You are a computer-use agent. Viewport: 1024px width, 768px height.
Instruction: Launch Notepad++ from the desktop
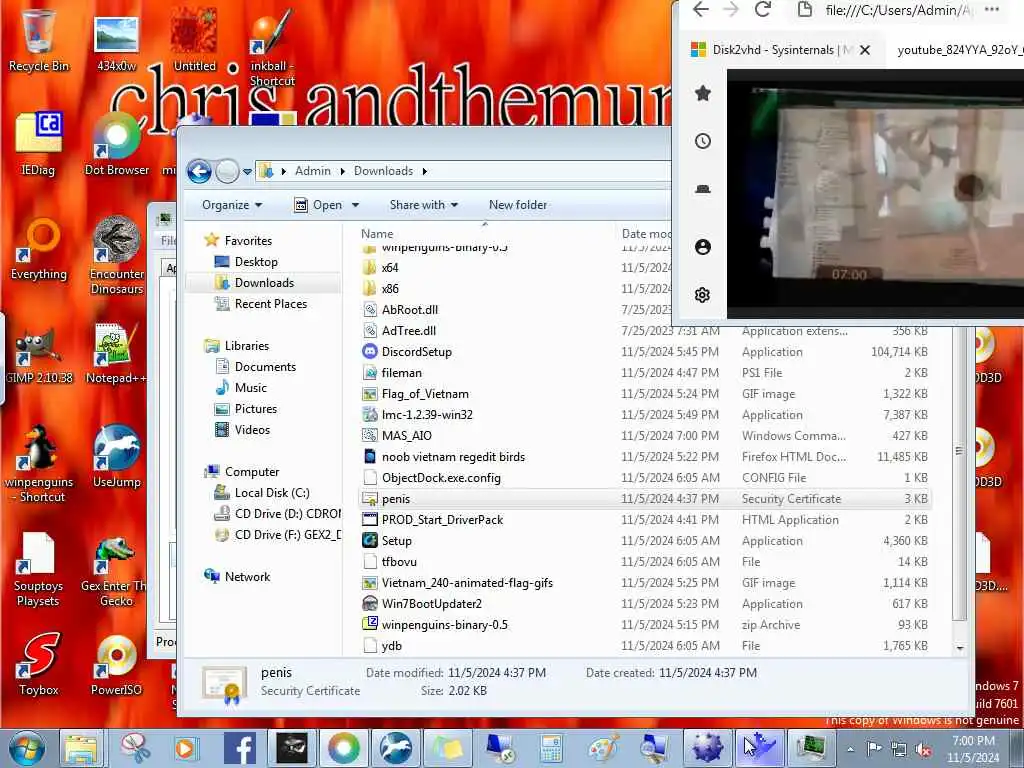116,354
